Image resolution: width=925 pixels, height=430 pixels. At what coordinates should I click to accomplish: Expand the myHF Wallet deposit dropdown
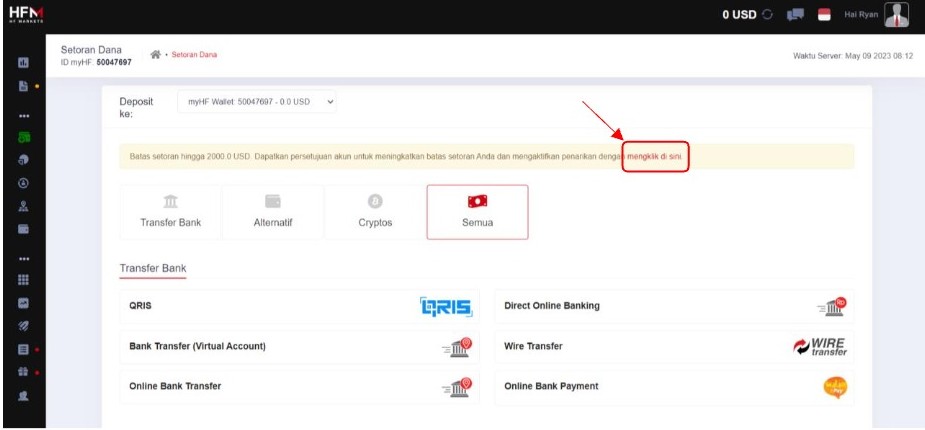[258, 101]
